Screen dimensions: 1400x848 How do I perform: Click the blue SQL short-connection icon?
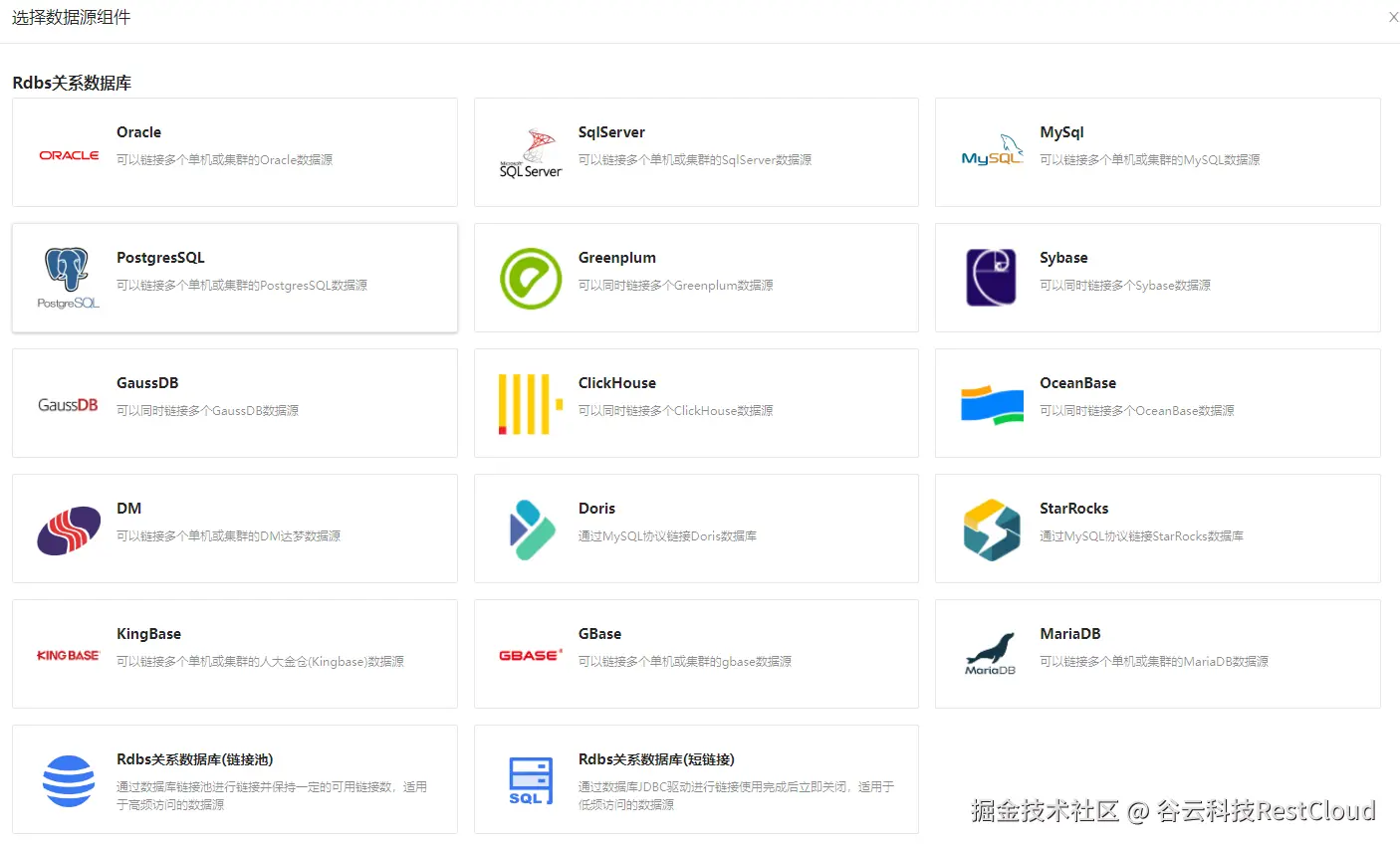pyautogui.click(x=531, y=780)
